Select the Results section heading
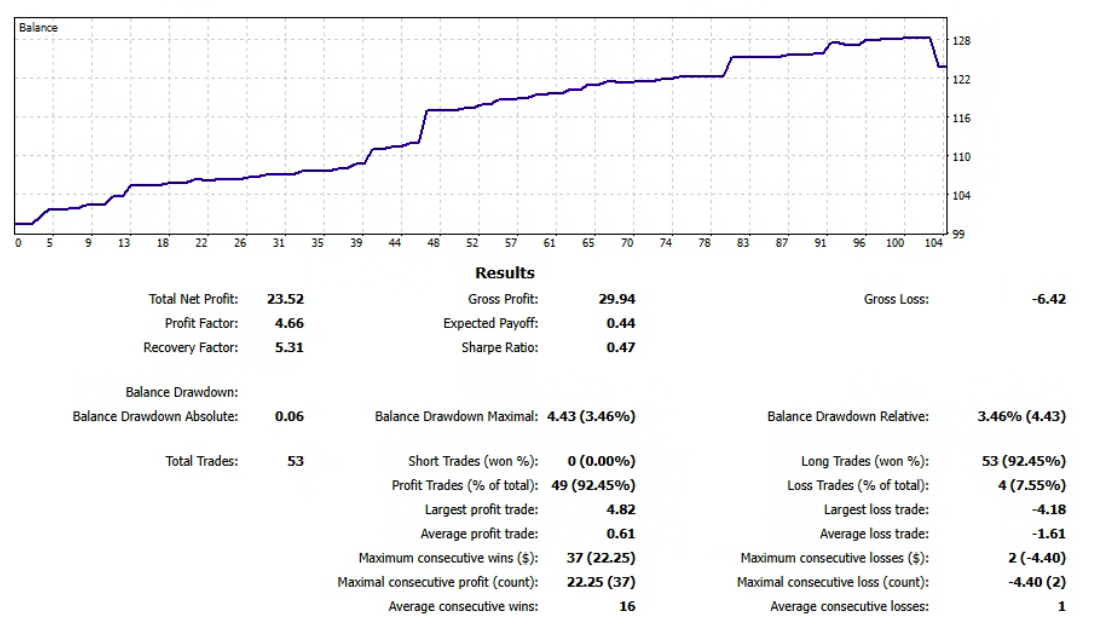The image size is (1102, 631). tap(505, 273)
